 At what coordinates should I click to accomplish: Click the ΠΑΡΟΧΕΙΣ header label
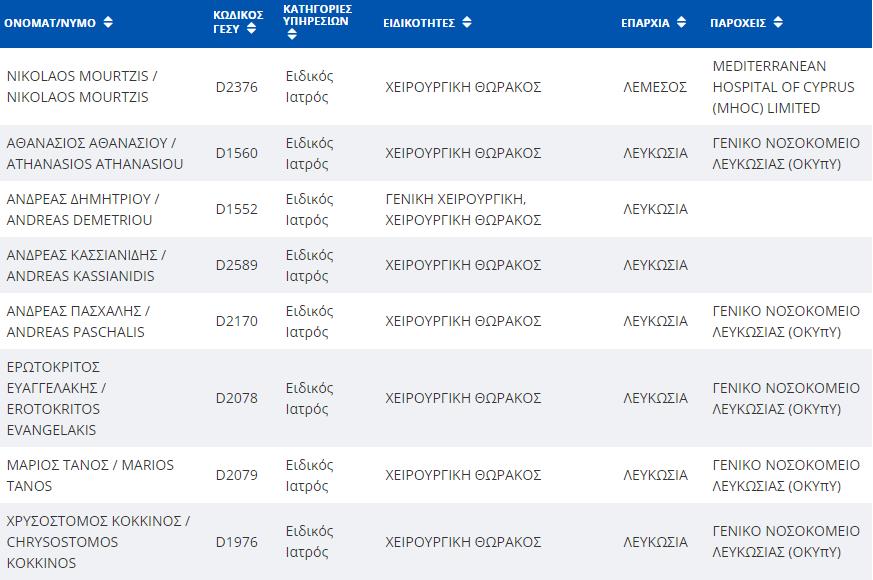738,23
